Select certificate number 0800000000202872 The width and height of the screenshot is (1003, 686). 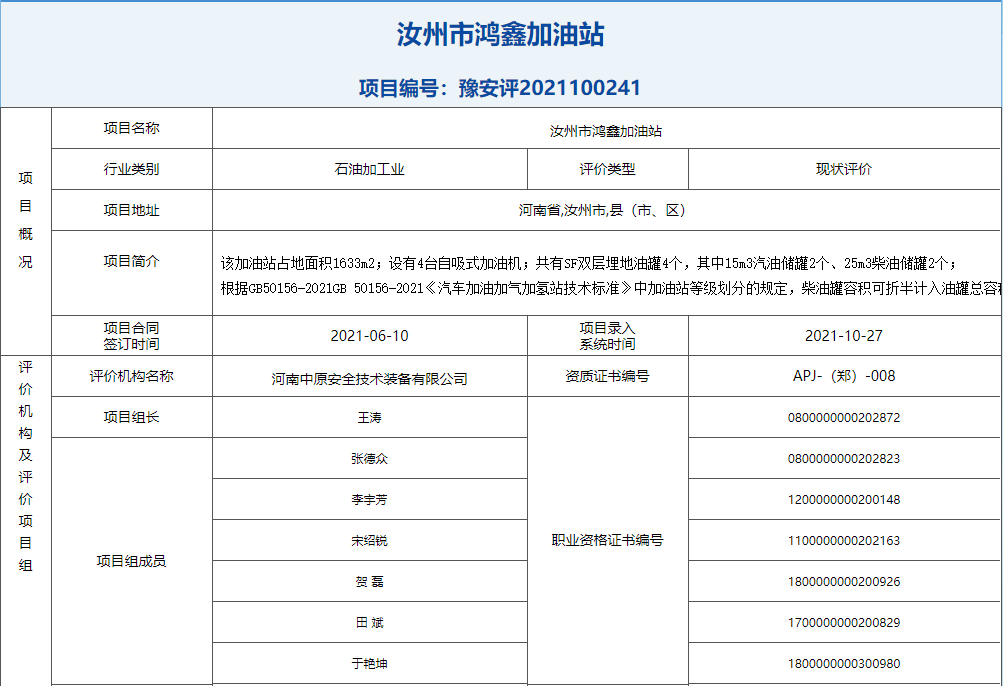tap(844, 418)
